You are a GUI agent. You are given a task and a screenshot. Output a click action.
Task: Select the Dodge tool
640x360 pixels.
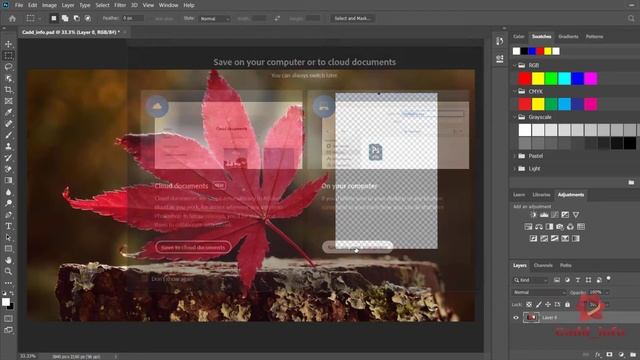tap(8, 203)
